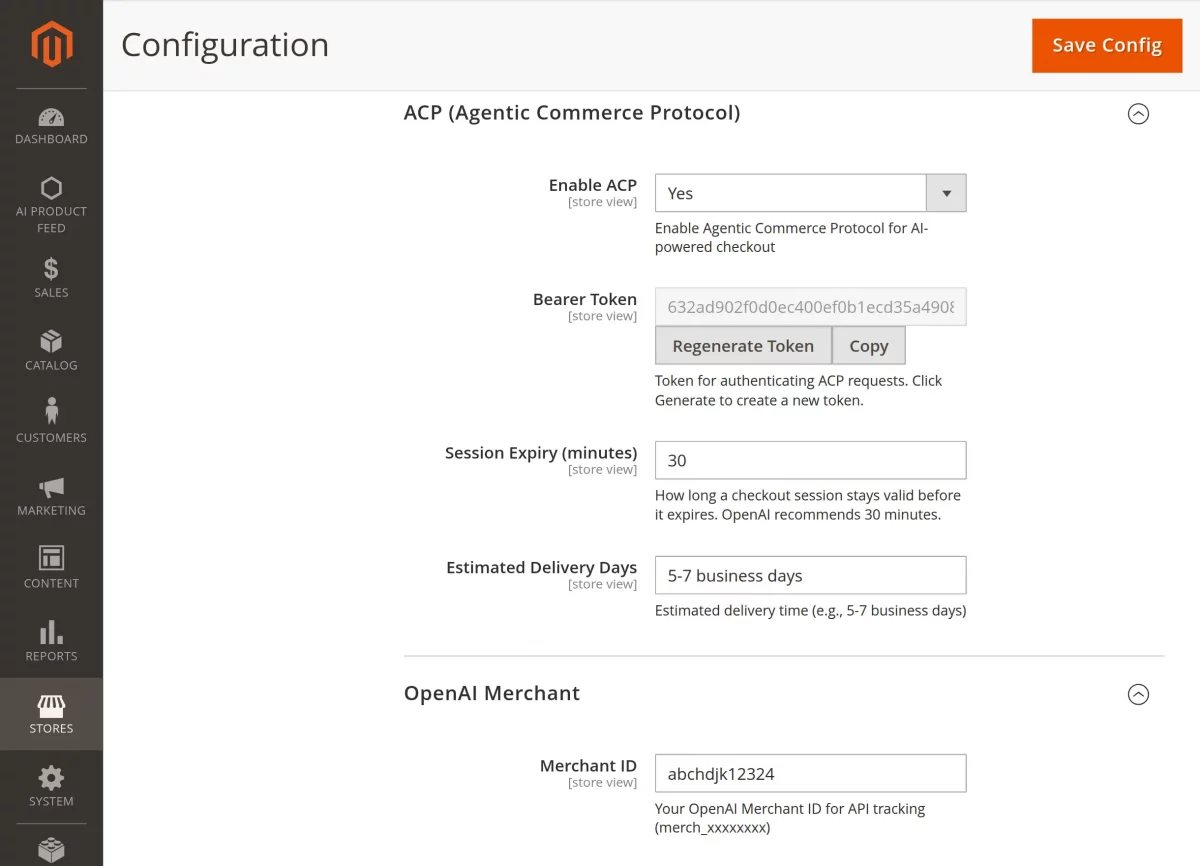Click the System gear icon
The width and height of the screenshot is (1200, 866).
point(51,778)
